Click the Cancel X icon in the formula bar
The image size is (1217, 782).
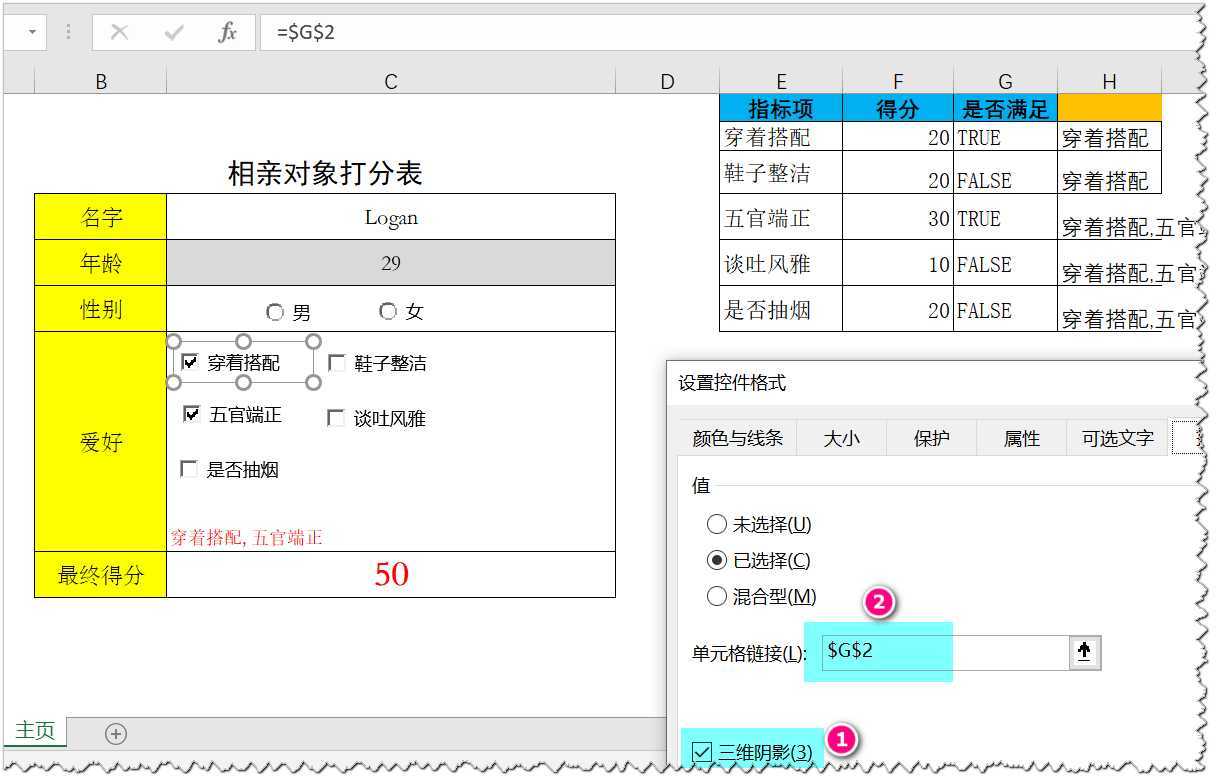click(119, 31)
